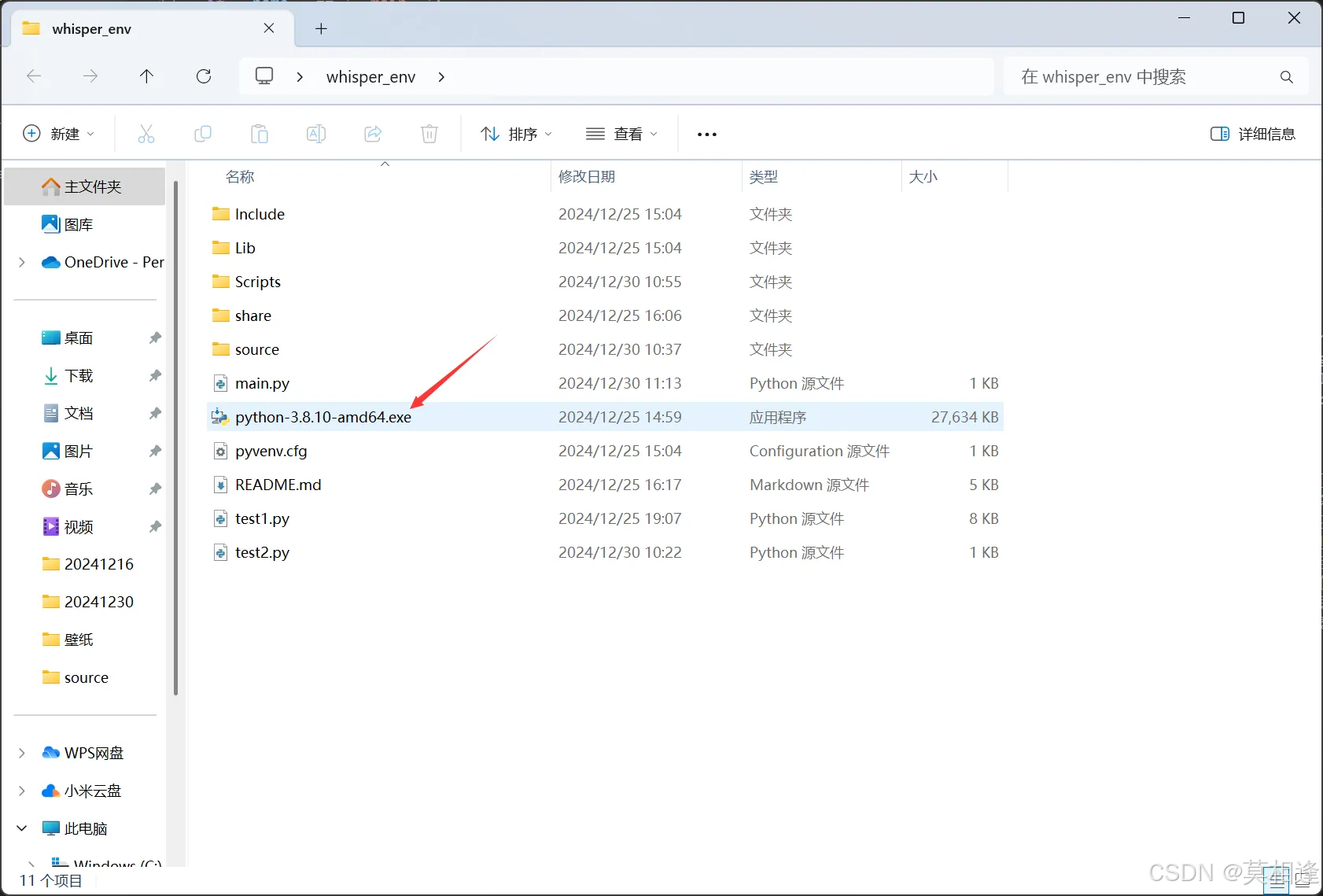Open the '...' see more menu
Image resolution: width=1323 pixels, height=896 pixels.
(x=706, y=134)
